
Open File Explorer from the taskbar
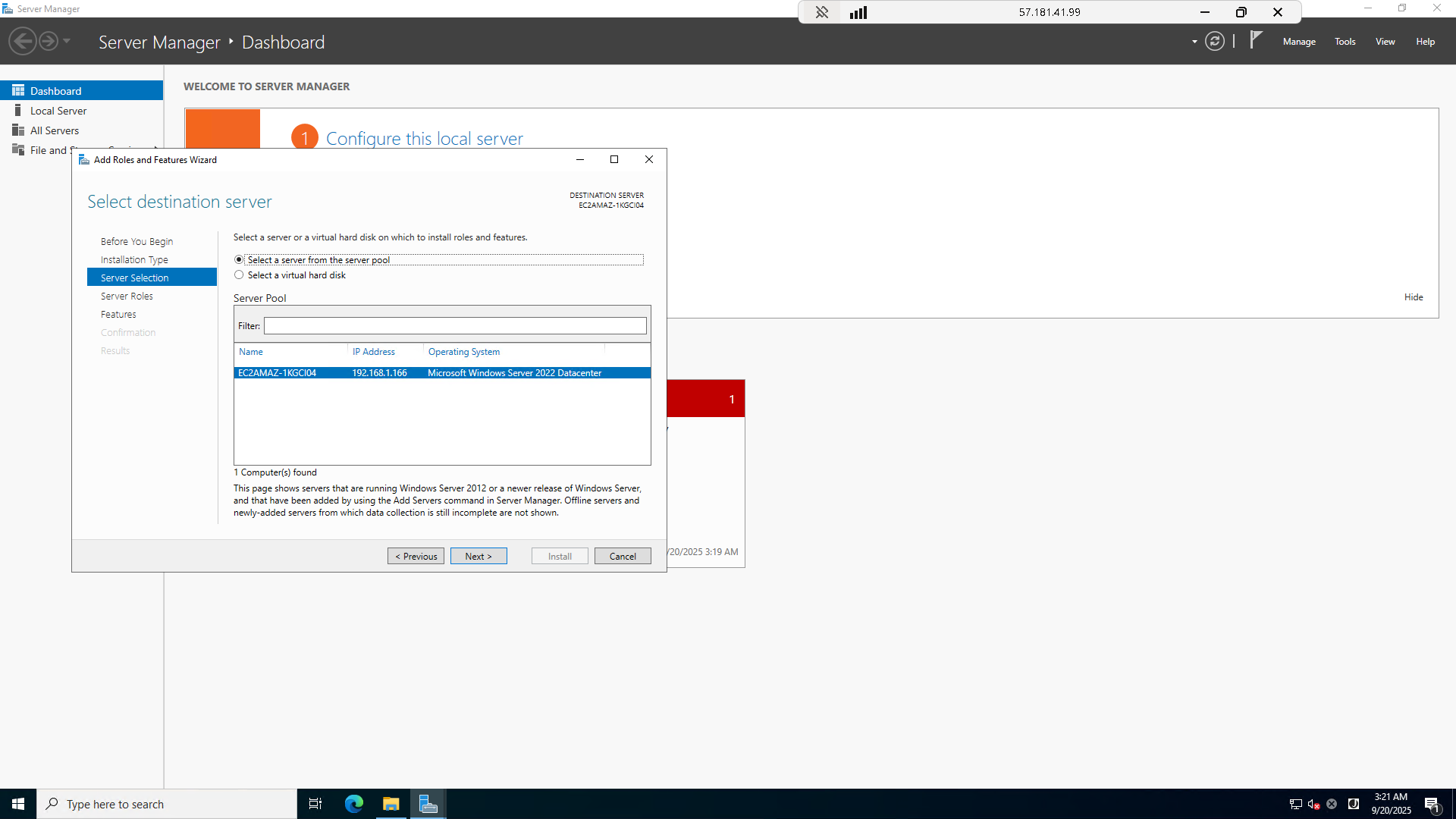point(391,804)
